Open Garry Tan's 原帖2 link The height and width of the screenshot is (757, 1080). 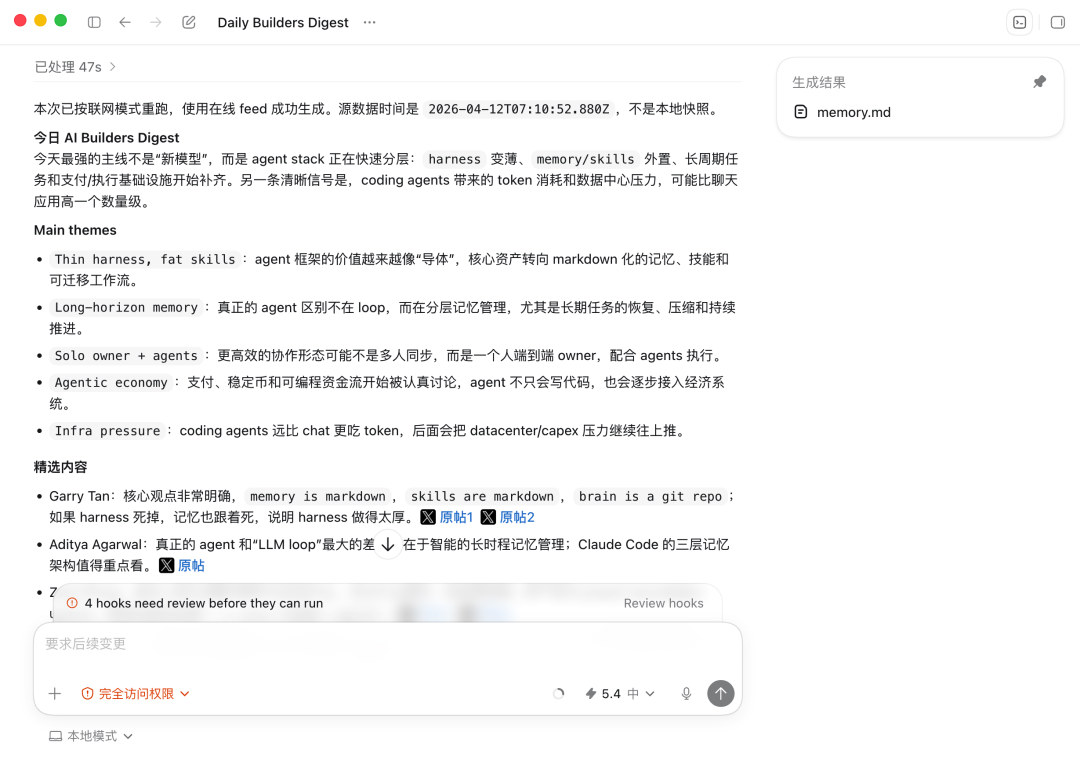click(x=517, y=517)
